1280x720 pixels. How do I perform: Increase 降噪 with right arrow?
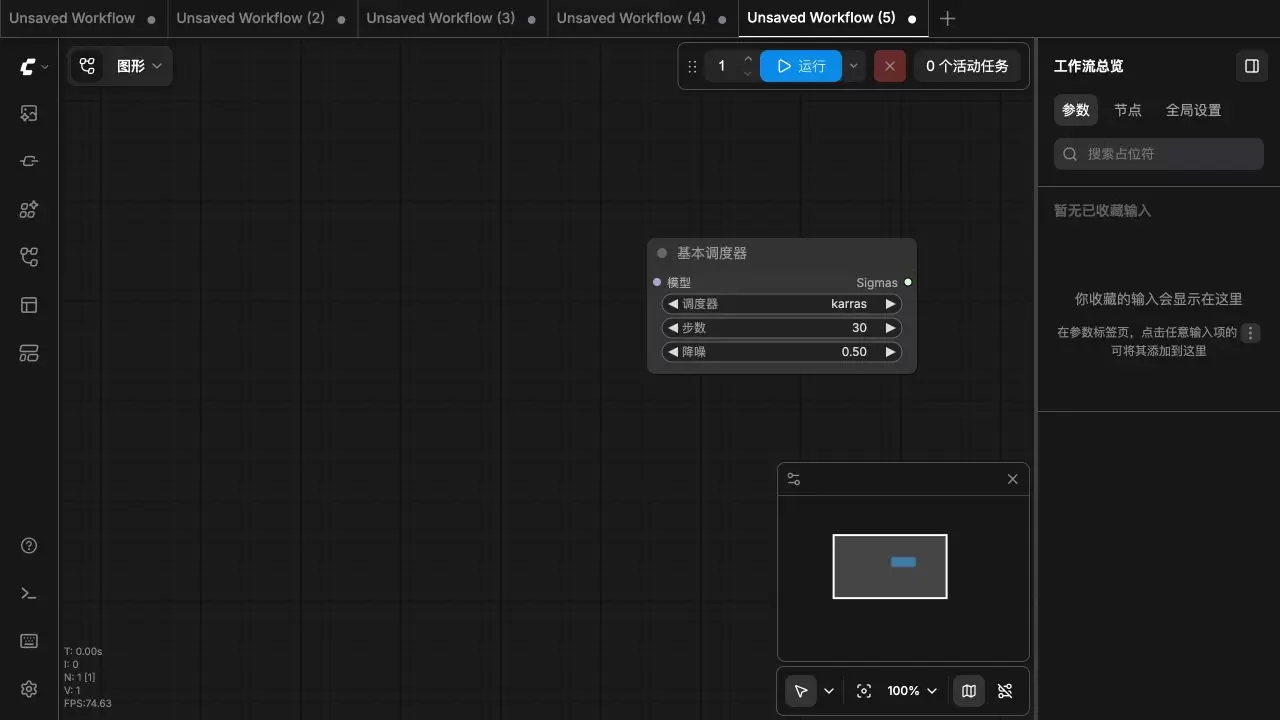pyautogui.click(x=890, y=352)
